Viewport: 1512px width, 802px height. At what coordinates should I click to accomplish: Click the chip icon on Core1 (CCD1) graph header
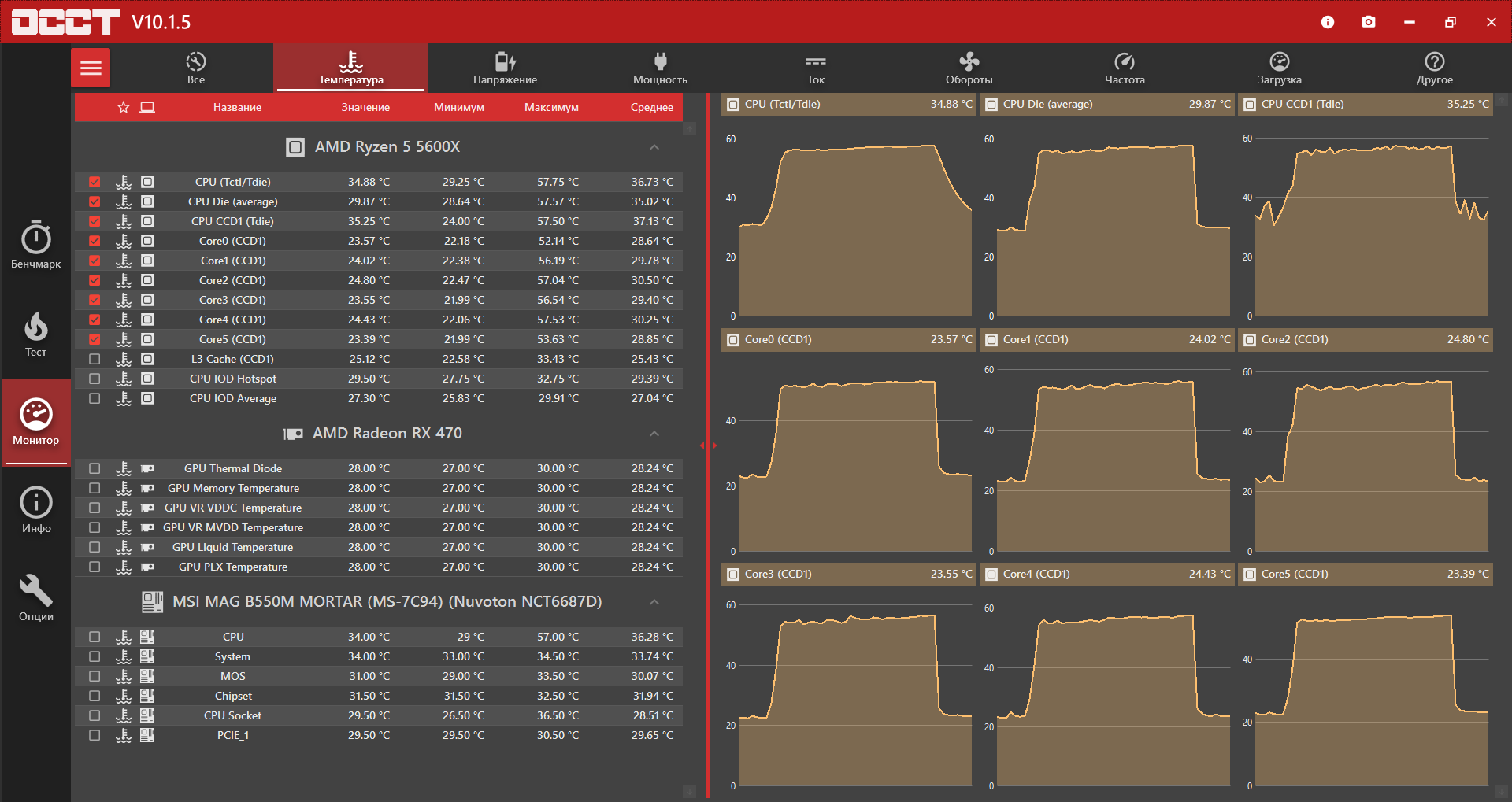click(x=991, y=340)
